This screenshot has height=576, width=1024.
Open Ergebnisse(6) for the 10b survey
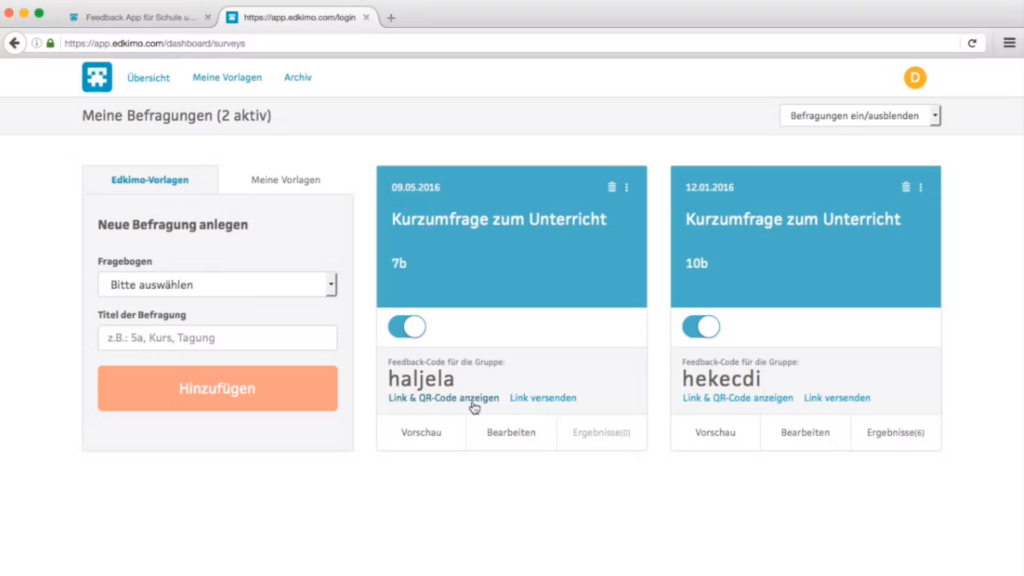pyautogui.click(x=895, y=433)
